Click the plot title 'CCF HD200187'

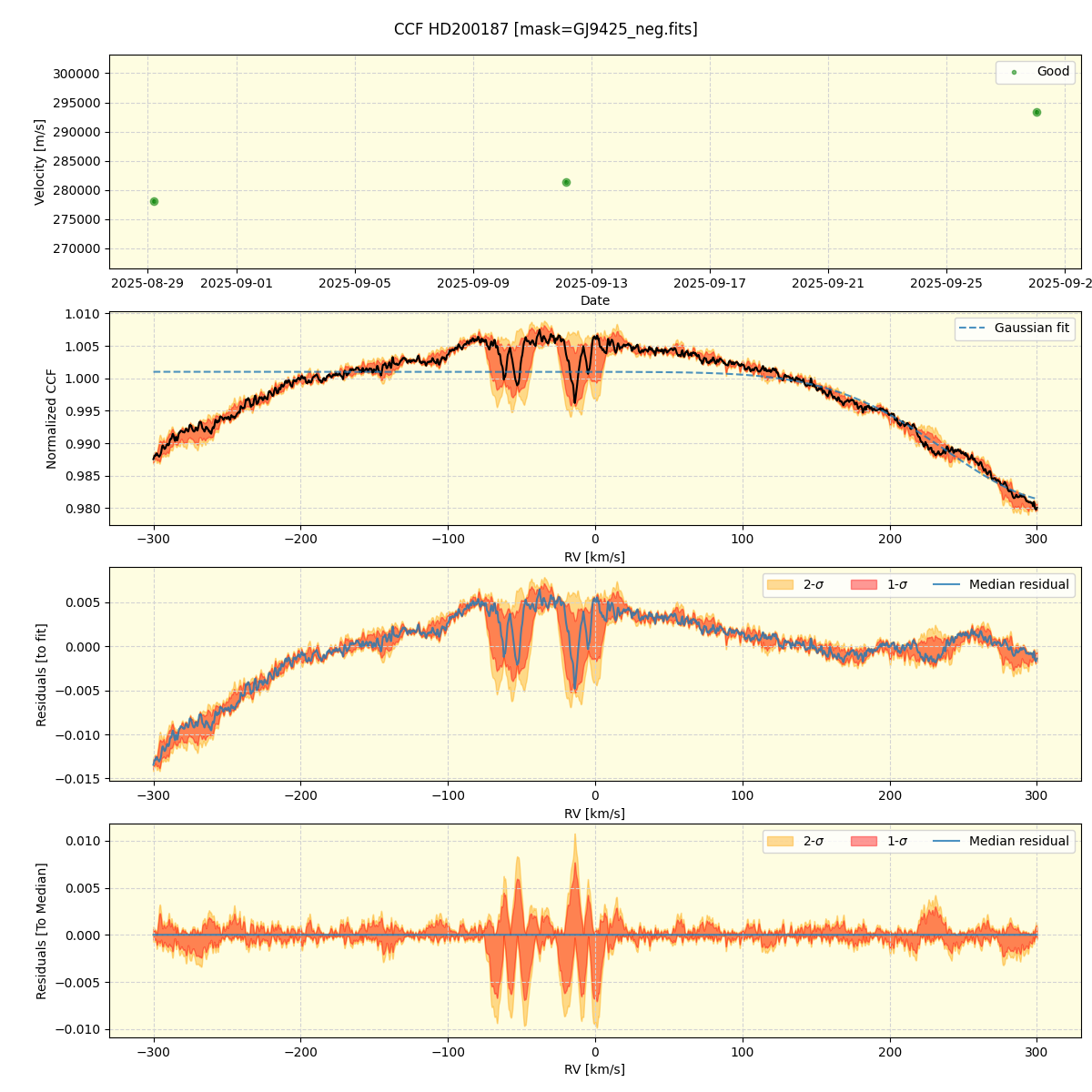point(545,29)
